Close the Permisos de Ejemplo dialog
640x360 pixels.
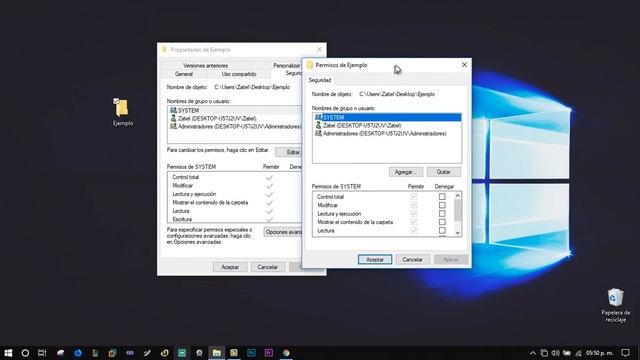click(x=464, y=65)
